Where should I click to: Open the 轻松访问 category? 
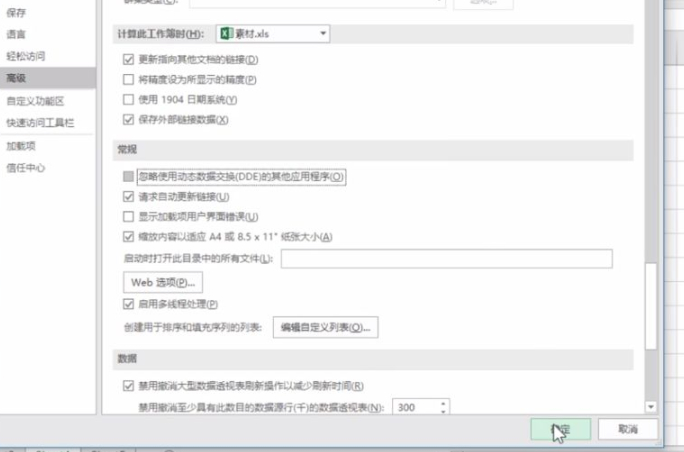click(x=25, y=56)
